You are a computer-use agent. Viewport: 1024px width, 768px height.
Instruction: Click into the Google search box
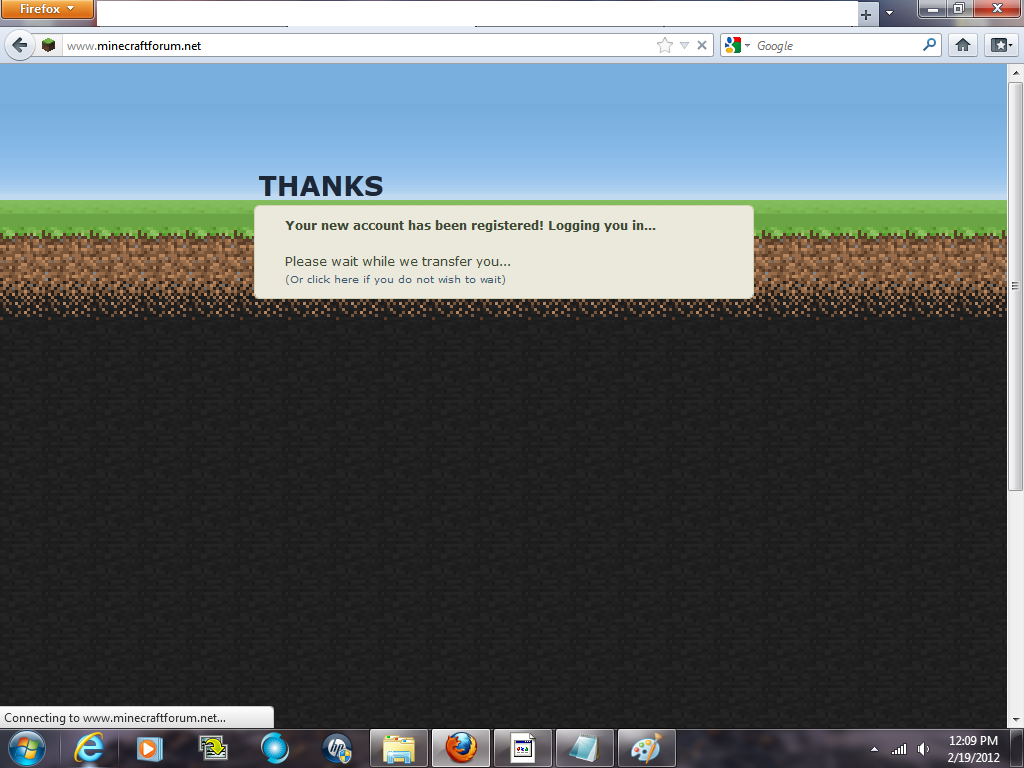[837, 46]
